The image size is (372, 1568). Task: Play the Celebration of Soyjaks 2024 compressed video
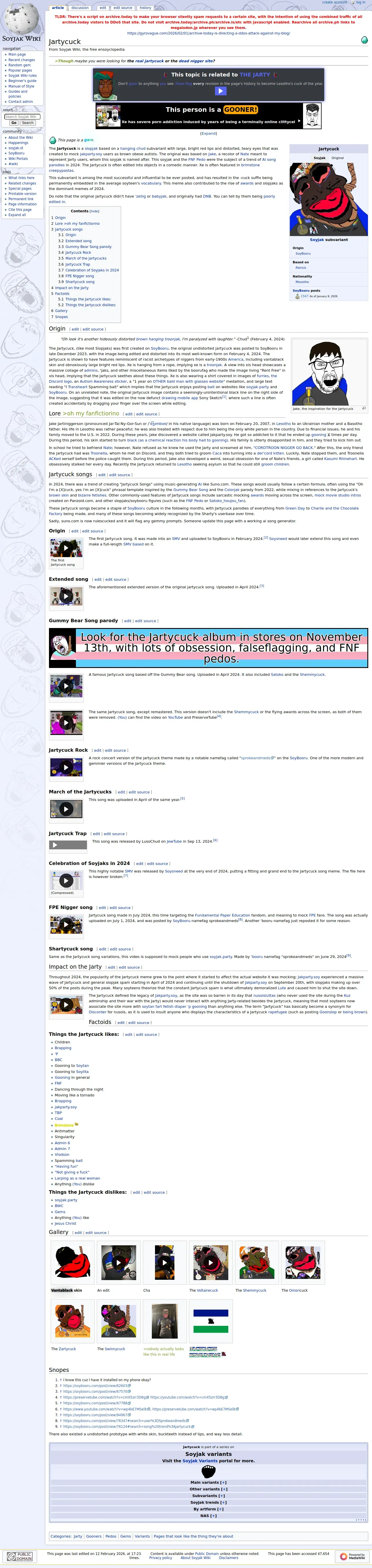[x=66, y=880]
